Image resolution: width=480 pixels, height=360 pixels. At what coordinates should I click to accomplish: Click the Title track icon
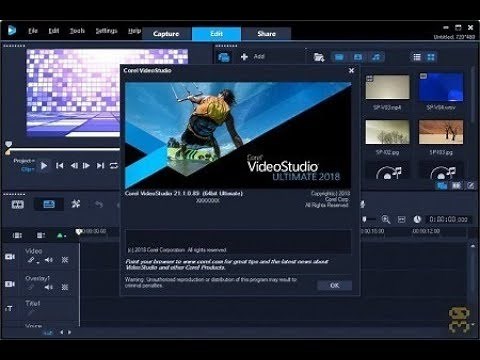click(x=9, y=309)
